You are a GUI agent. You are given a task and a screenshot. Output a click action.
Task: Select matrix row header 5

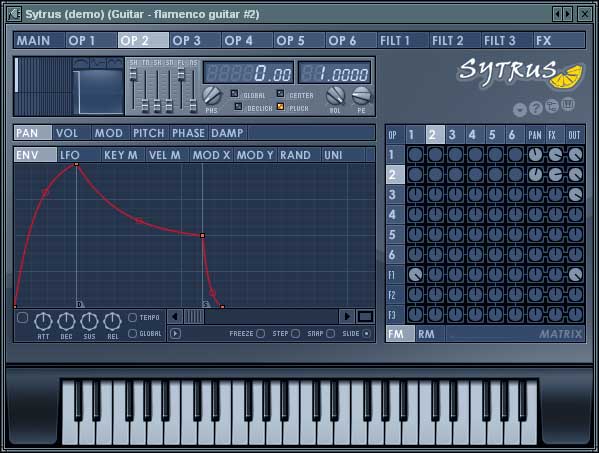coord(395,235)
